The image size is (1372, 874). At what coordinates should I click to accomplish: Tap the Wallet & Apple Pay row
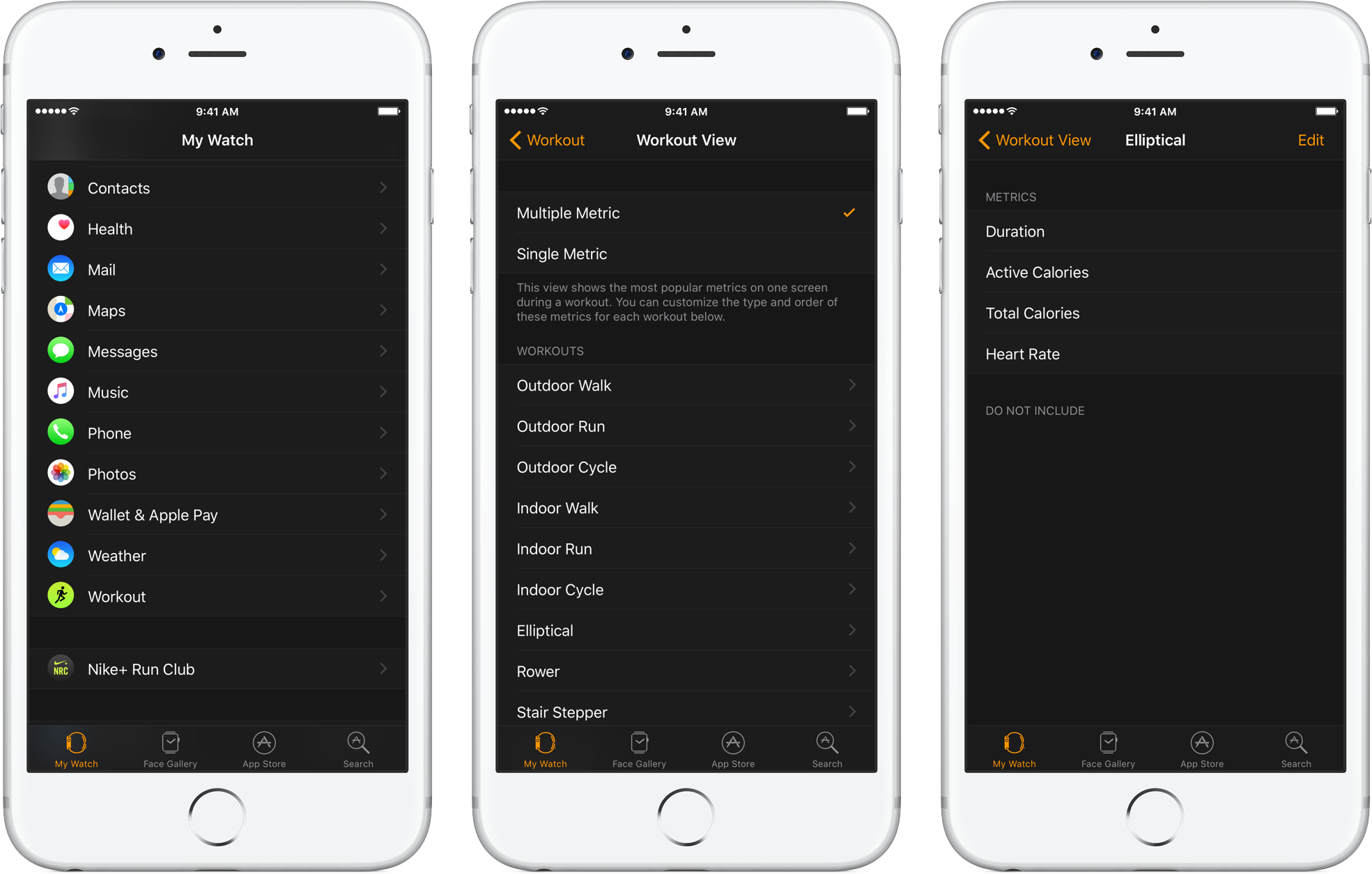point(219,517)
